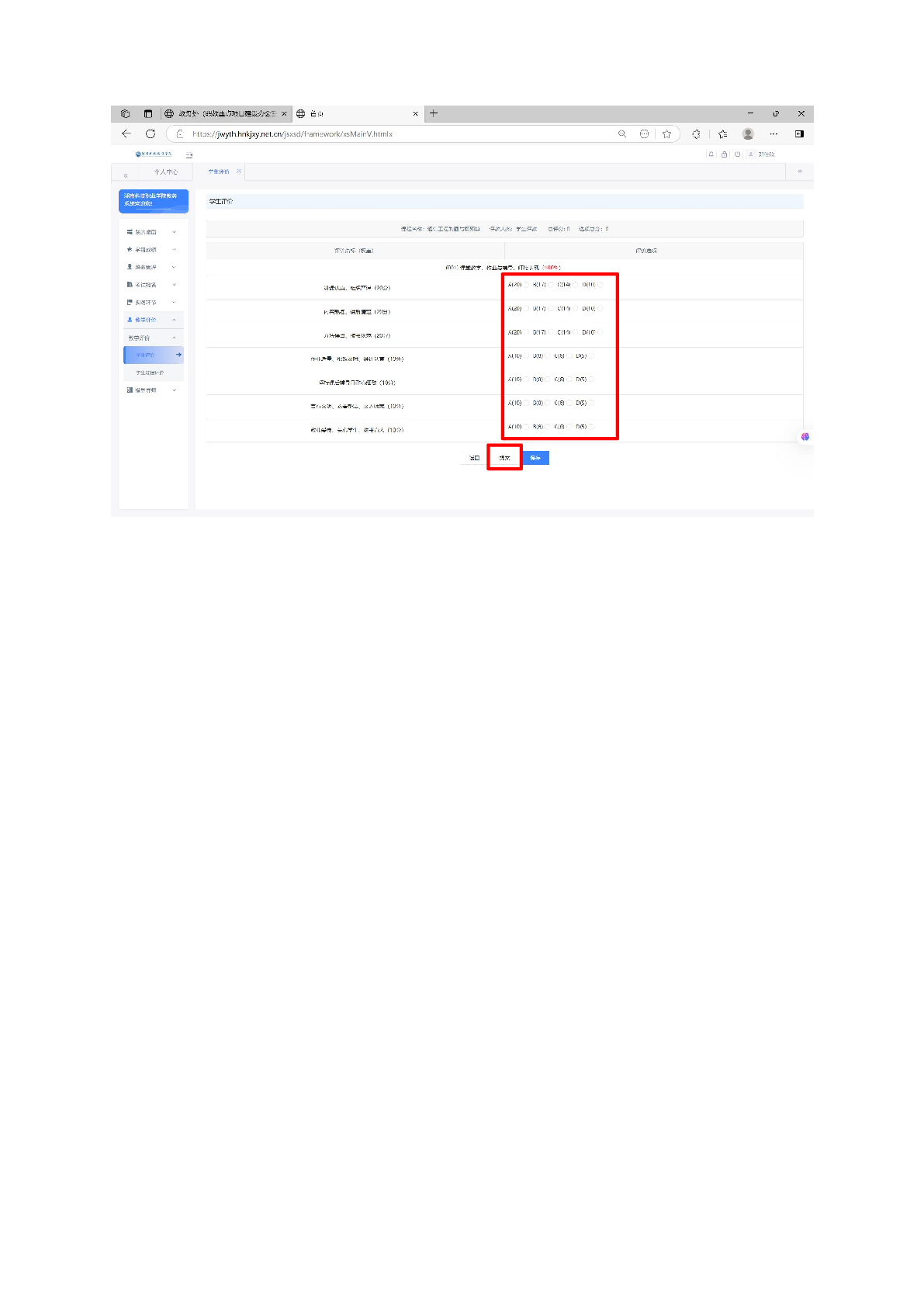Open the browser extensions puzzle icon
The width and height of the screenshot is (924, 1307).
(696, 134)
